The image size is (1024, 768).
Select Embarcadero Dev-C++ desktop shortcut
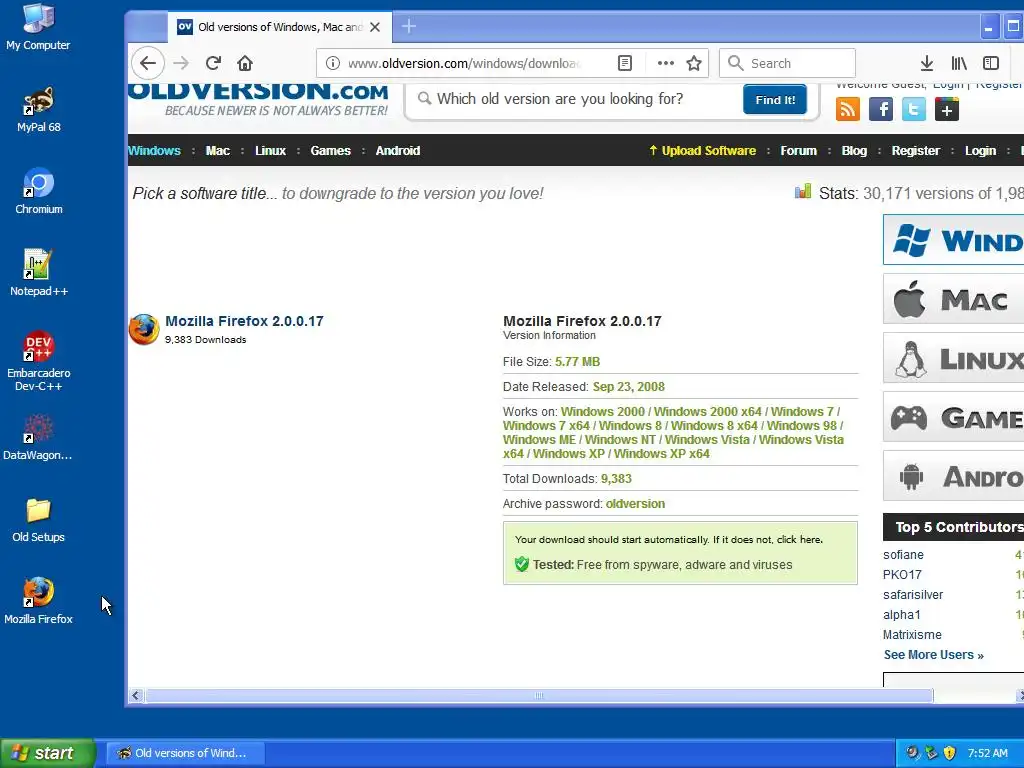(39, 361)
